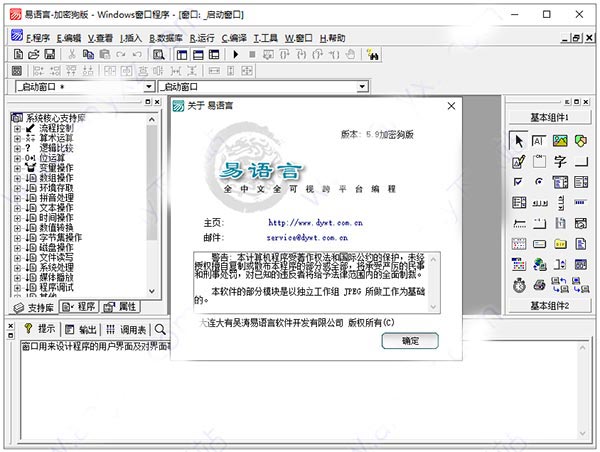Close the left support library panel
600x452 pixels.
[x=157, y=102]
